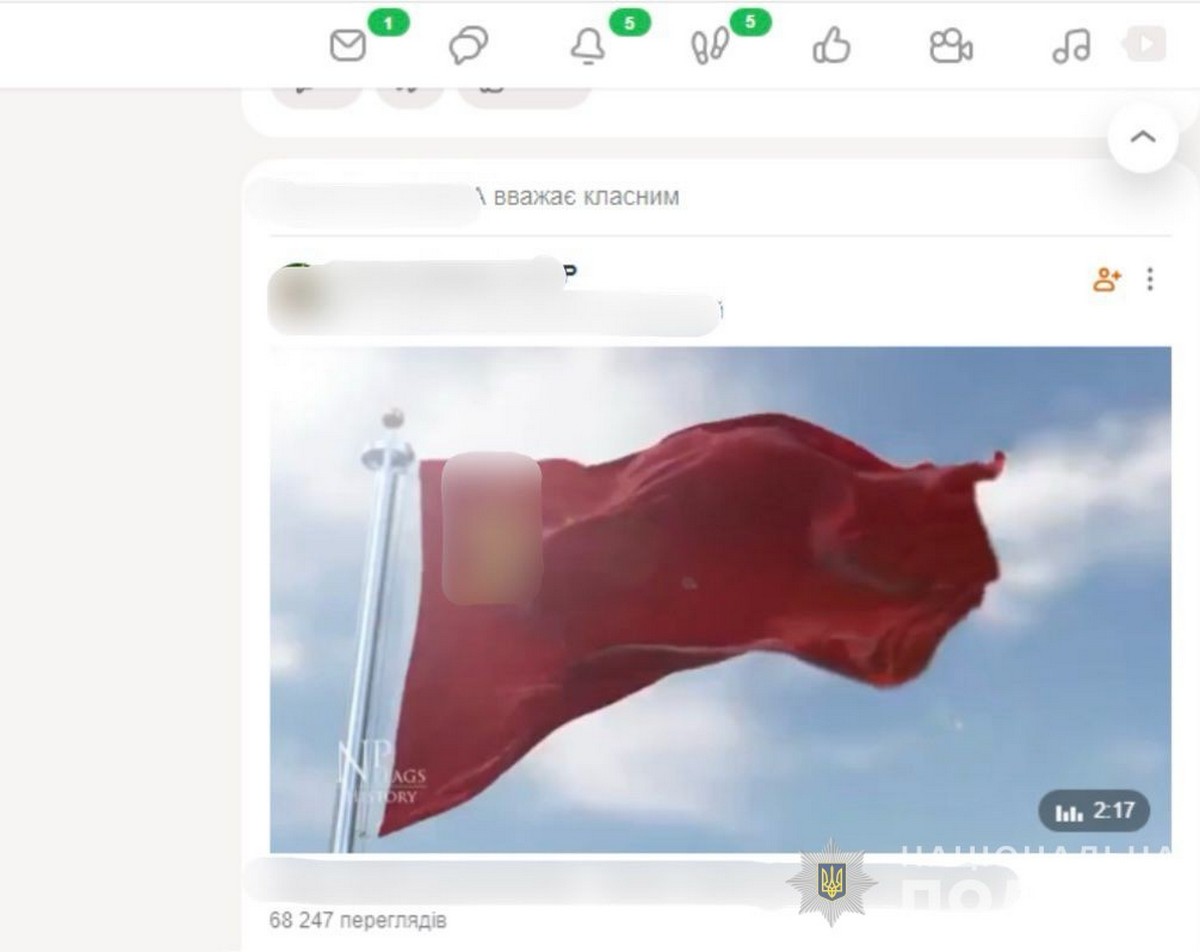Add the post author with the orange person-plus icon

[x=1106, y=280]
